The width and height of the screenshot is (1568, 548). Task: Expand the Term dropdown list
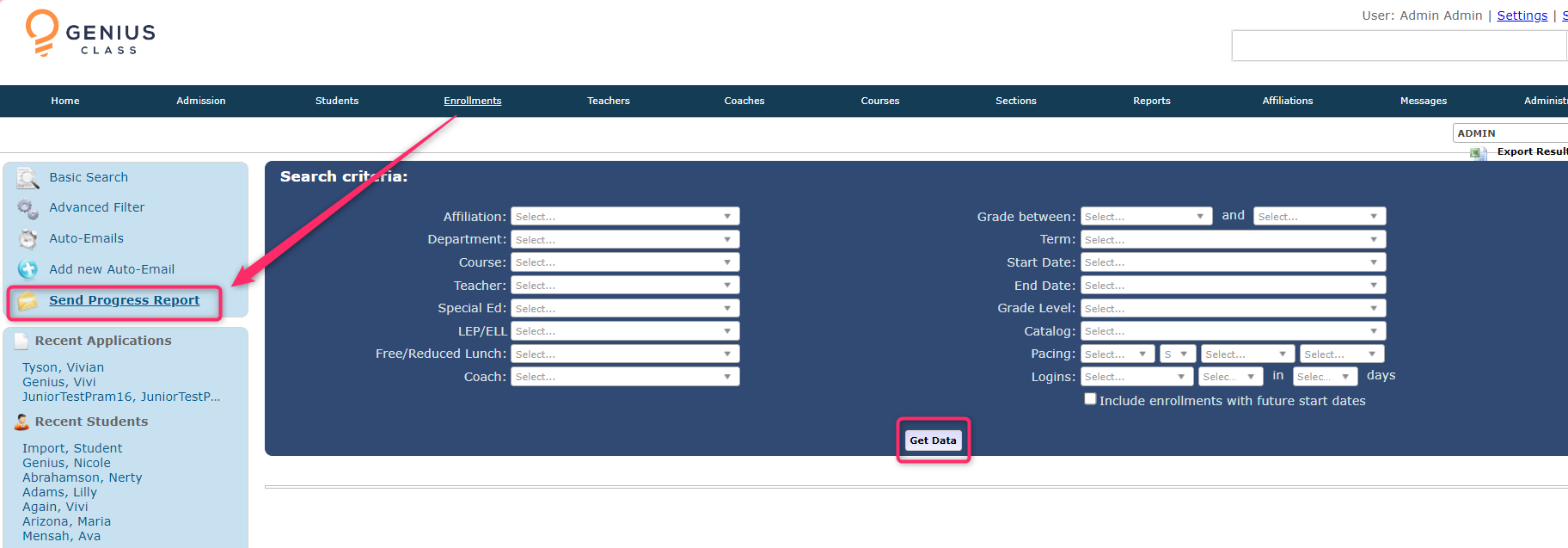click(1233, 240)
